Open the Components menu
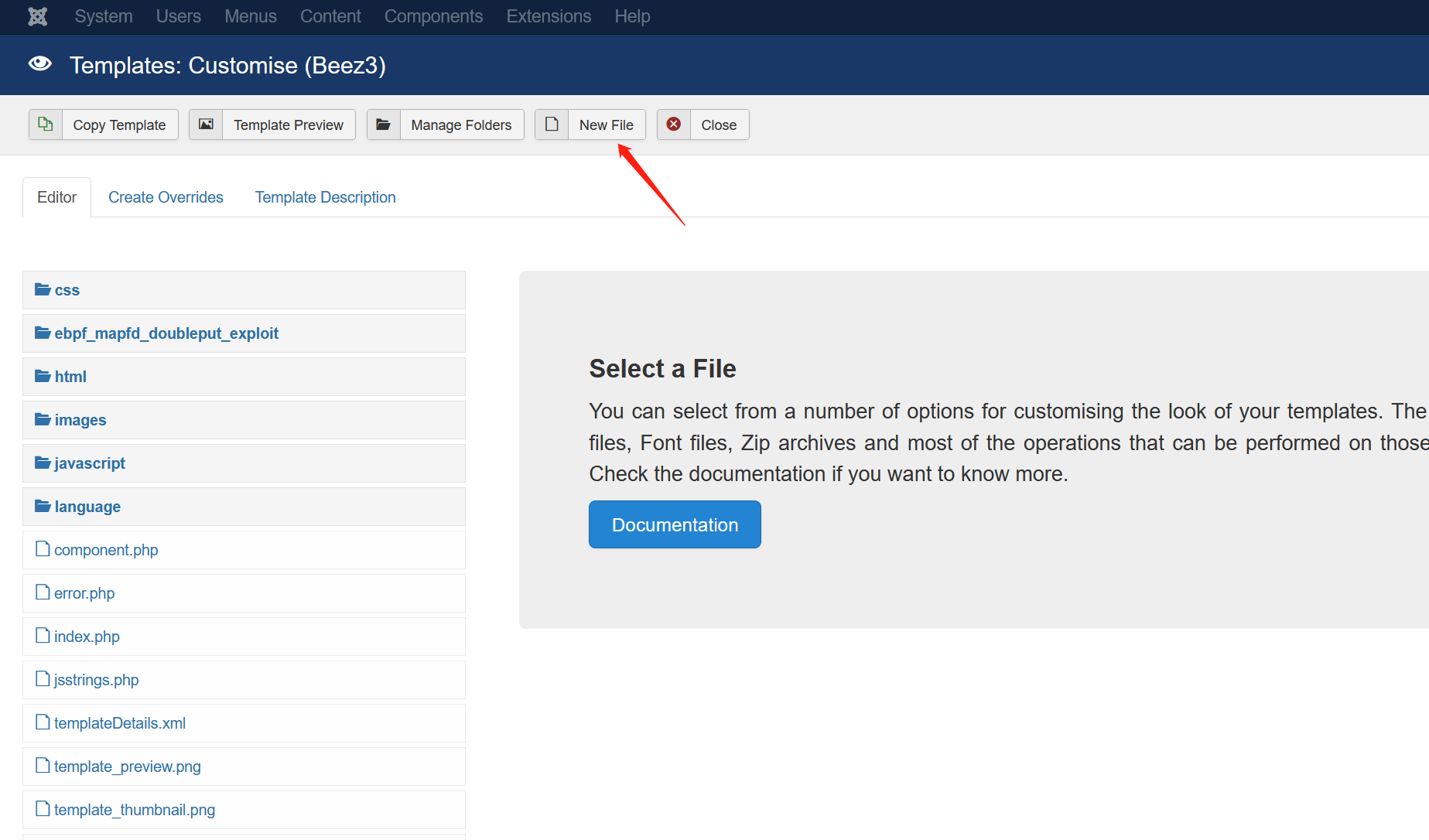The width and height of the screenshot is (1429, 840). pyautogui.click(x=433, y=16)
